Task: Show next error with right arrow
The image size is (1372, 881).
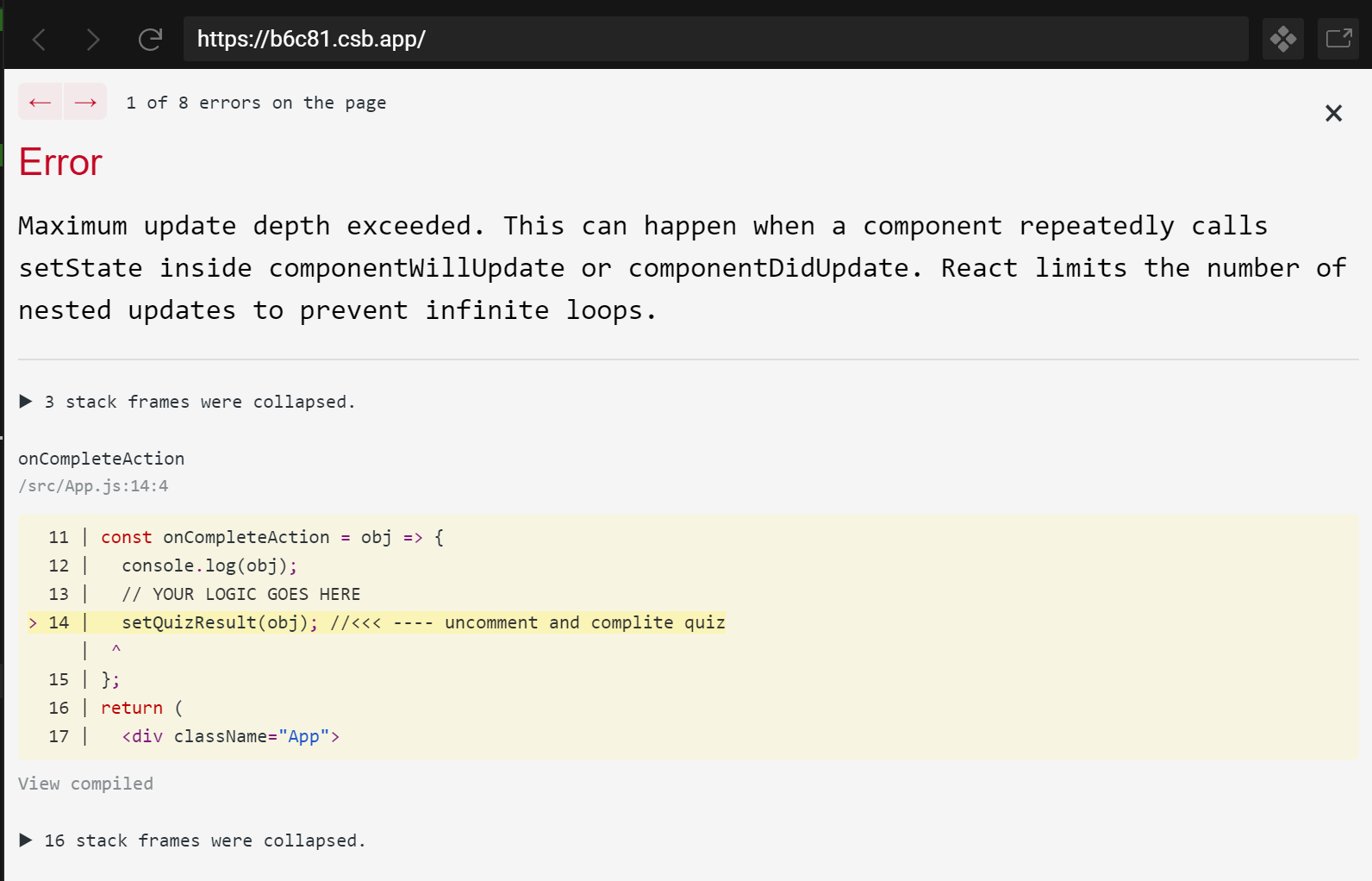Action: tap(85, 102)
